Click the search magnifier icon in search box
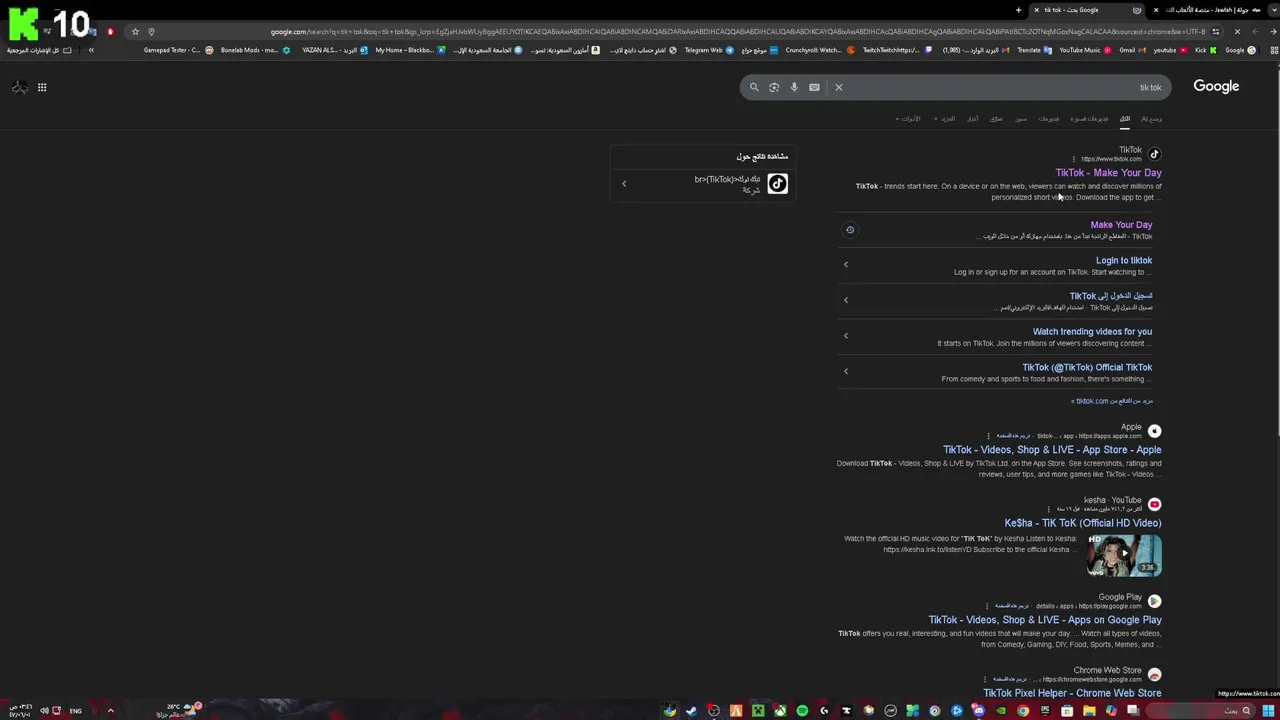The image size is (1280, 720). point(754,87)
